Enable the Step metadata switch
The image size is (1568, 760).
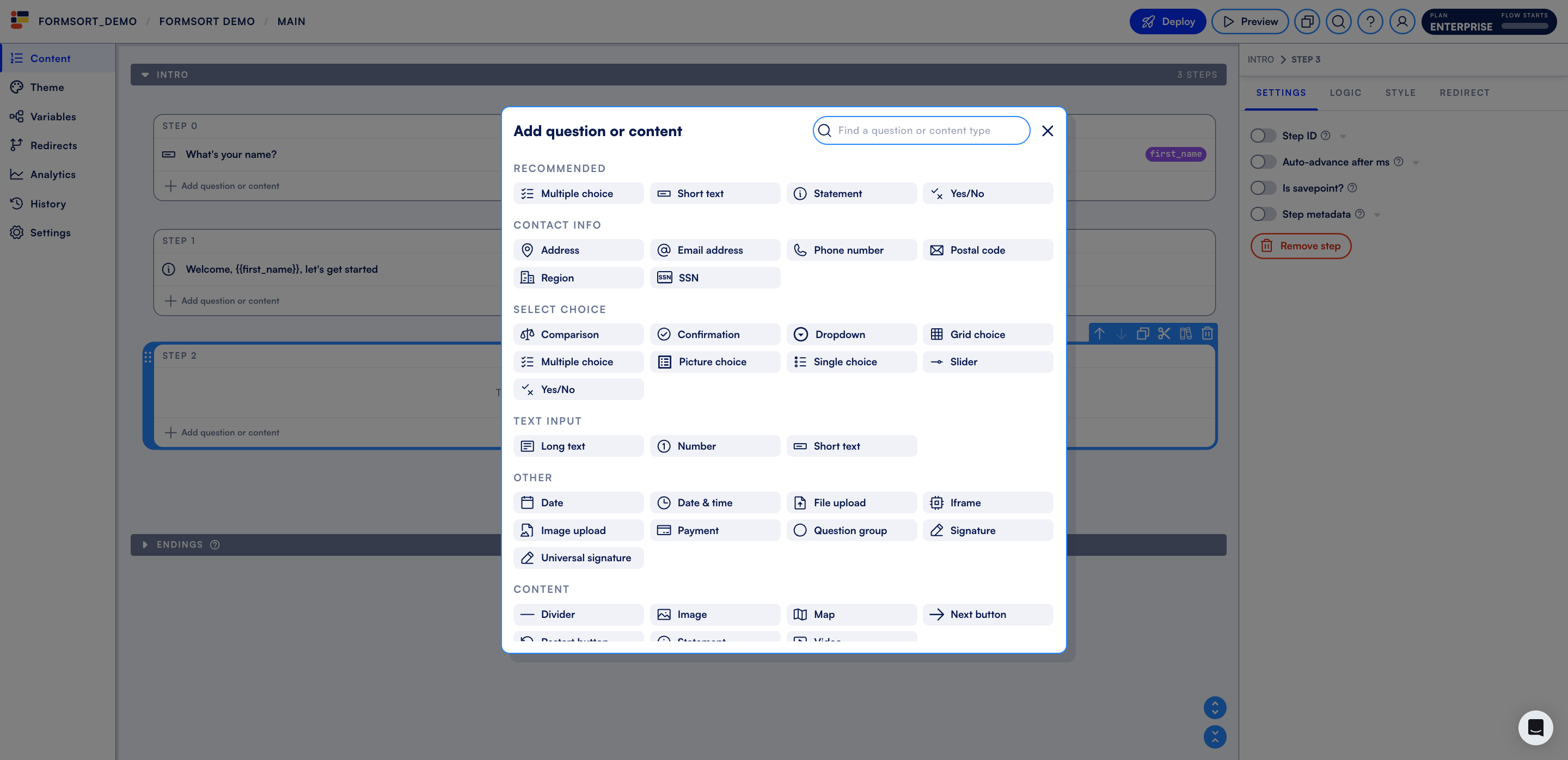[1263, 214]
